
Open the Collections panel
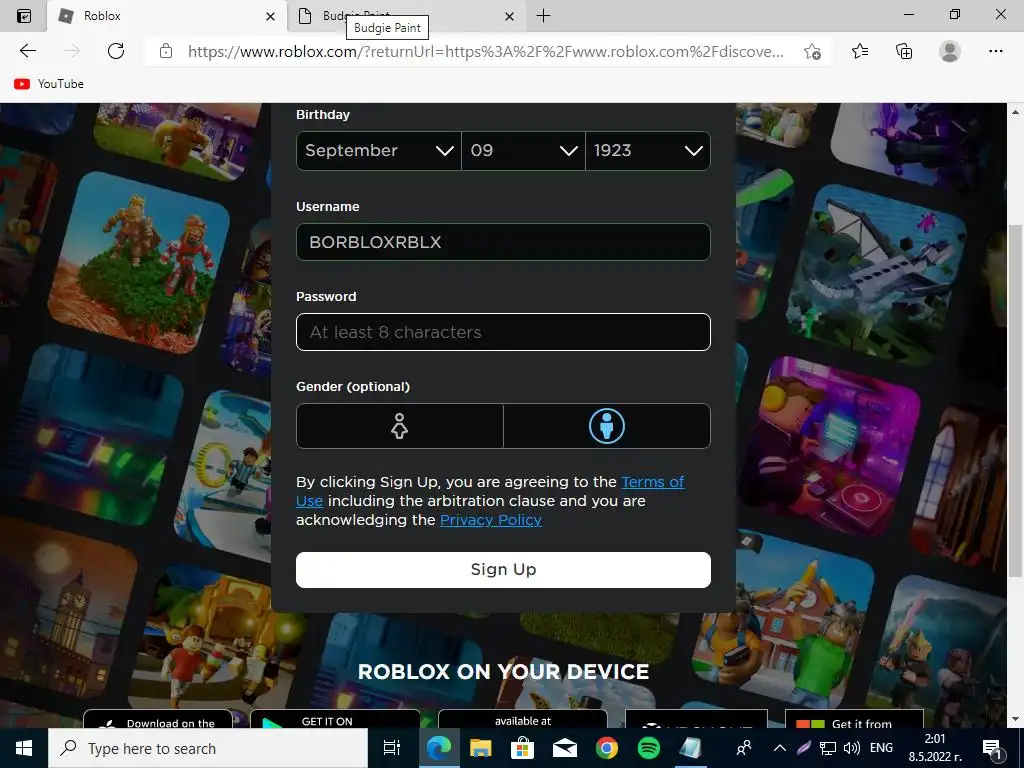coord(904,51)
